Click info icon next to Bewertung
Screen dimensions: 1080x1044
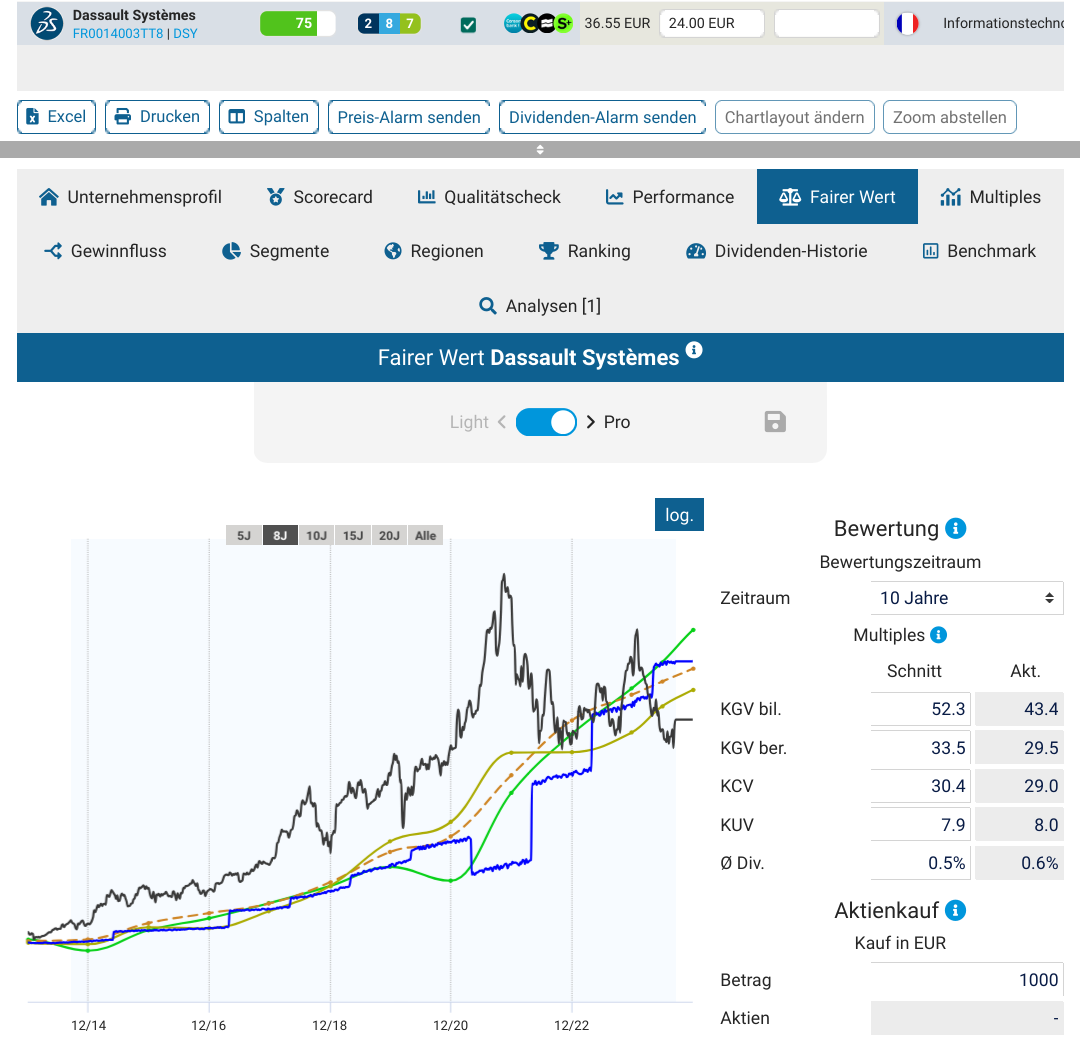point(955,528)
